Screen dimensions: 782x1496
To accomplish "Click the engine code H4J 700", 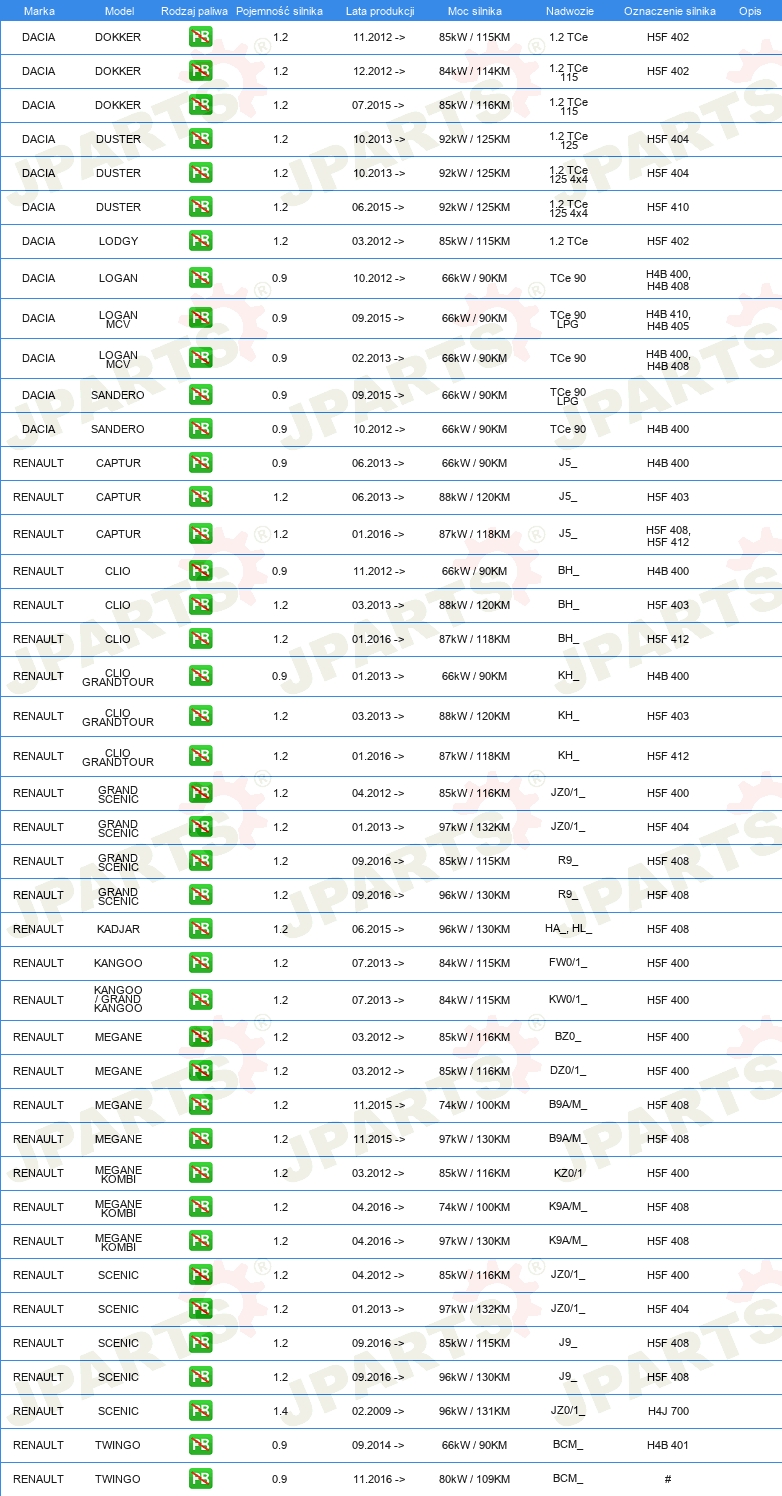I will tap(668, 1411).
